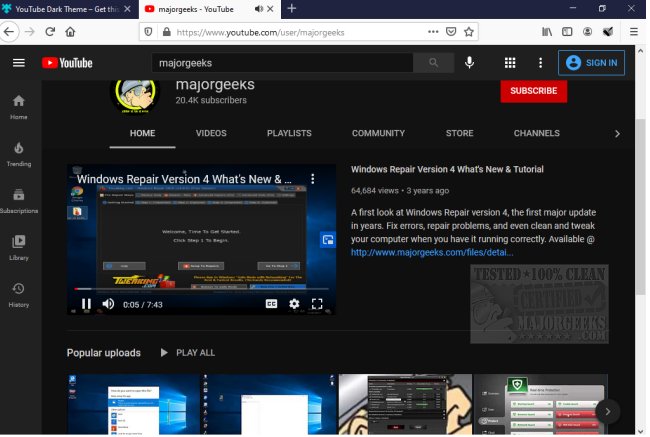650x437 pixels.
Task: View site security lock information
Action: [167, 32]
